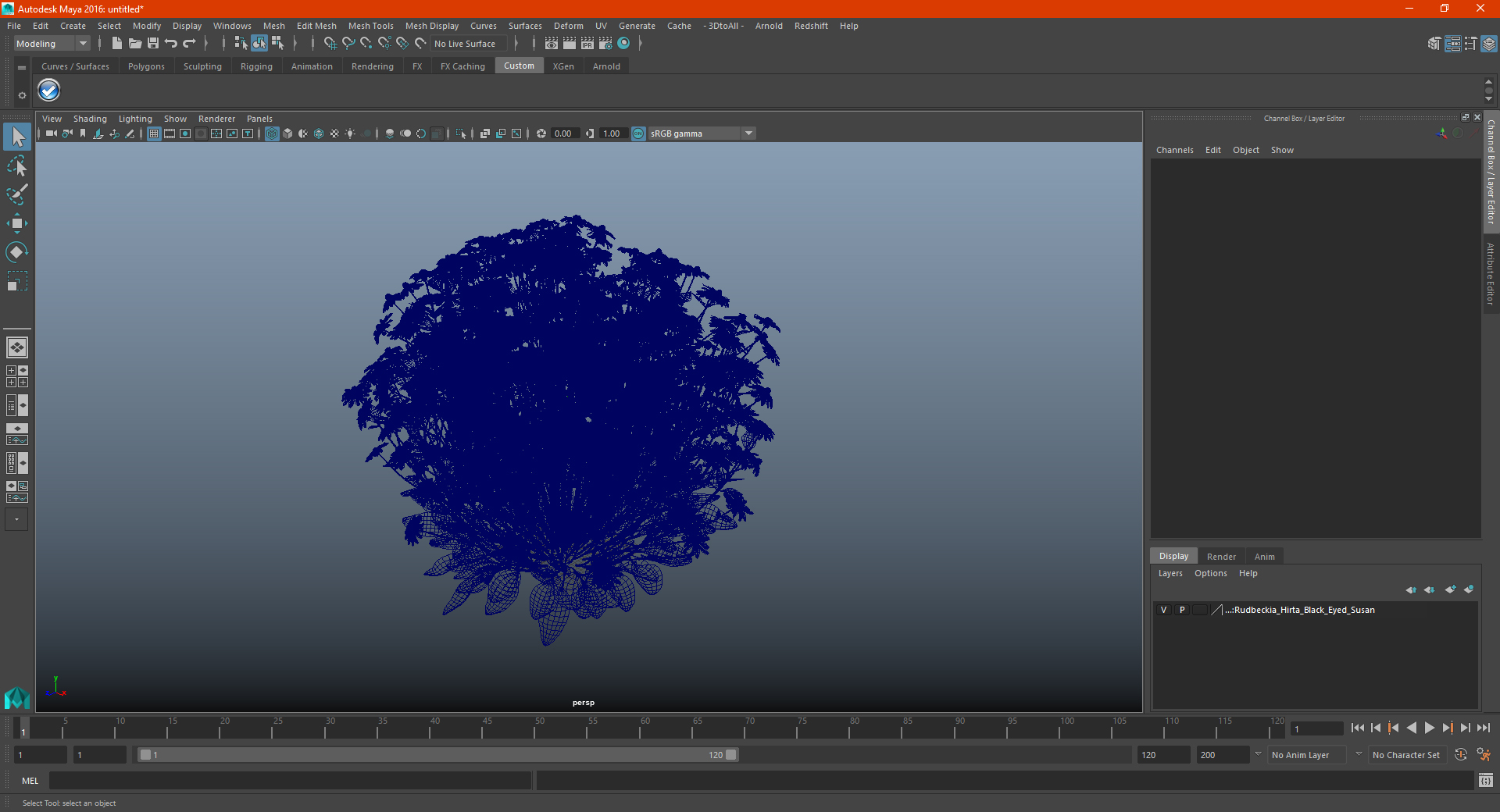Toggle viewport grid display

[x=154, y=134]
